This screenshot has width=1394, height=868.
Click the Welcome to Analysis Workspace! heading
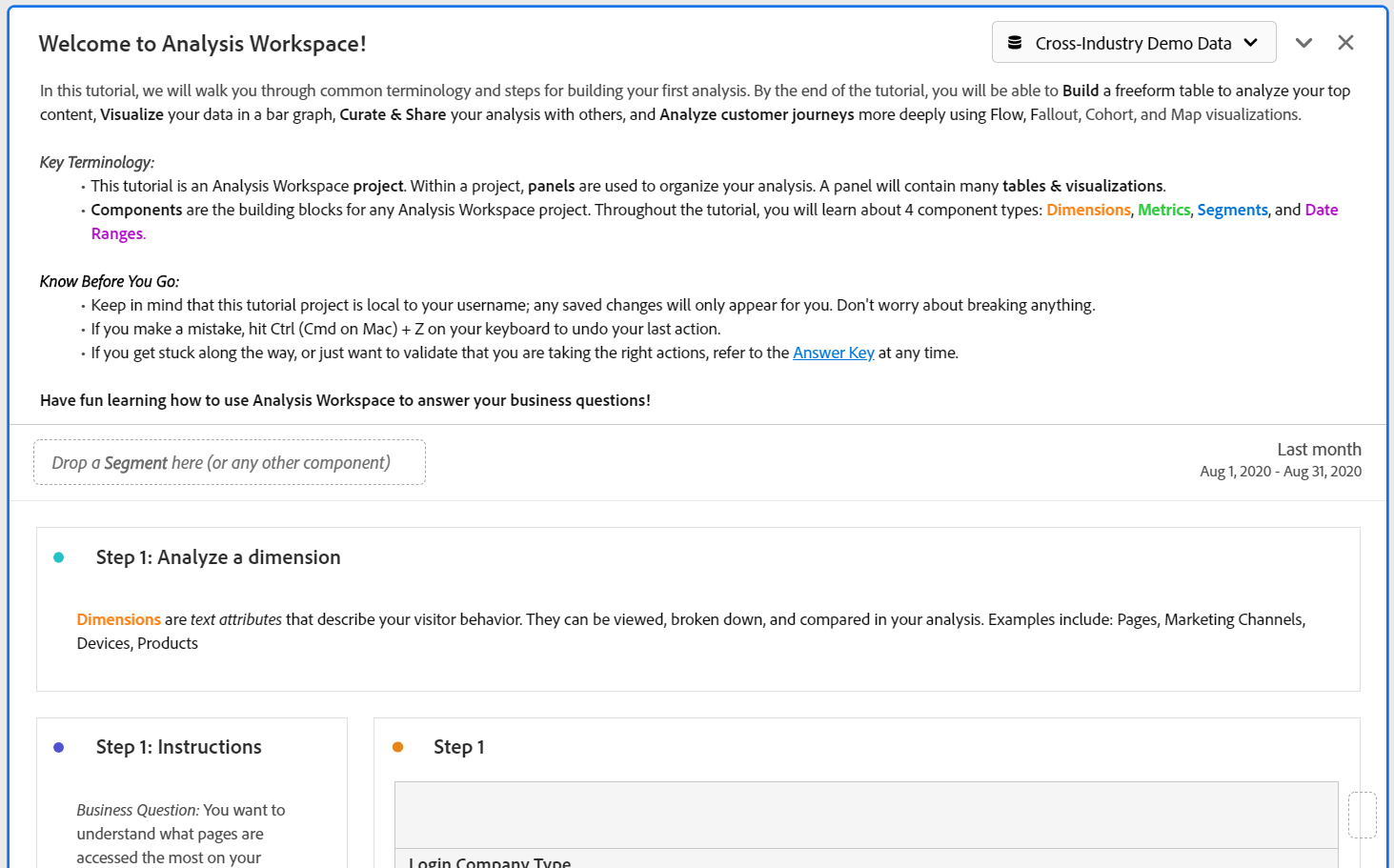click(x=202, y=44)
